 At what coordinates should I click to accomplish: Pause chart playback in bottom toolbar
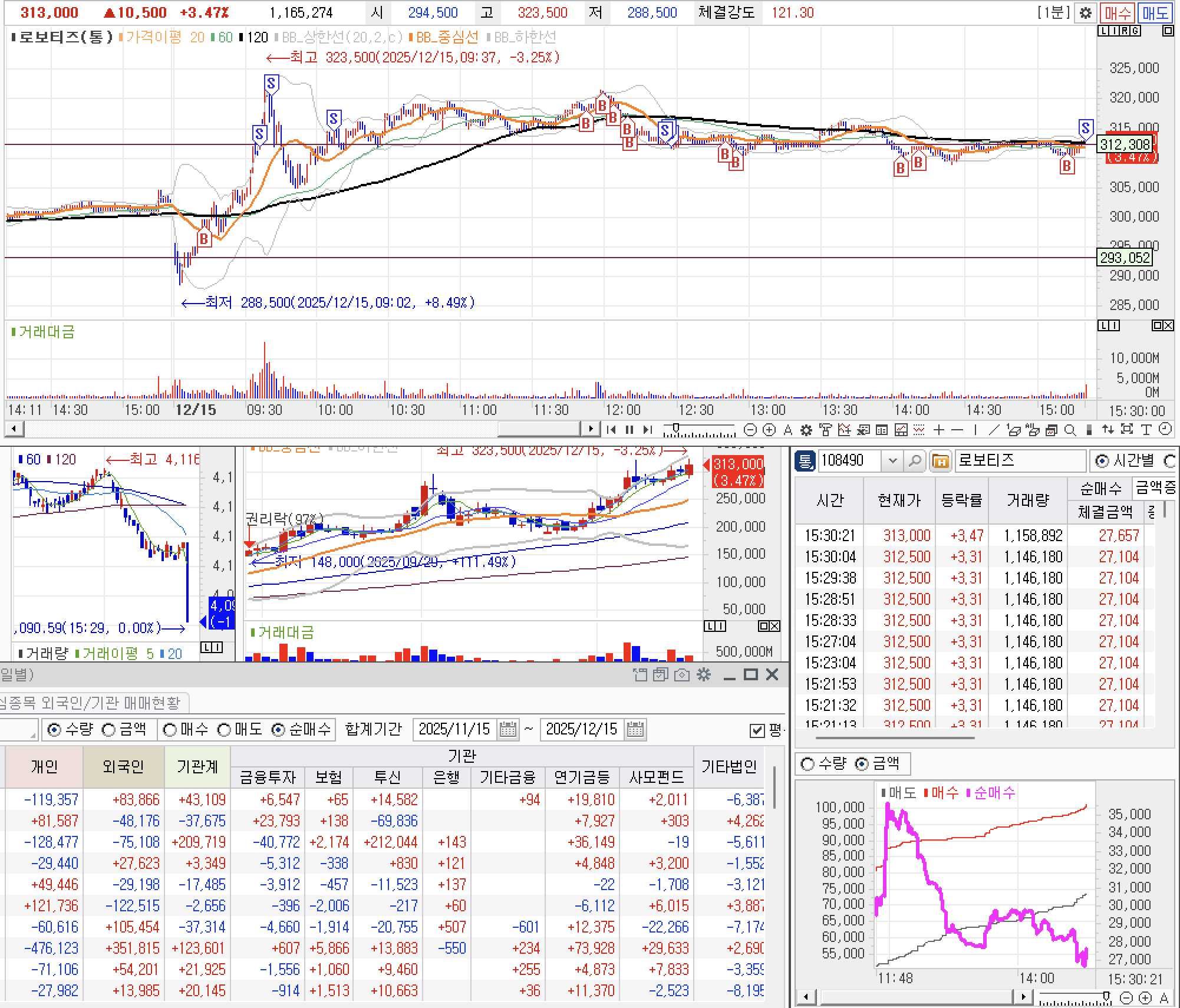point(629,430)
